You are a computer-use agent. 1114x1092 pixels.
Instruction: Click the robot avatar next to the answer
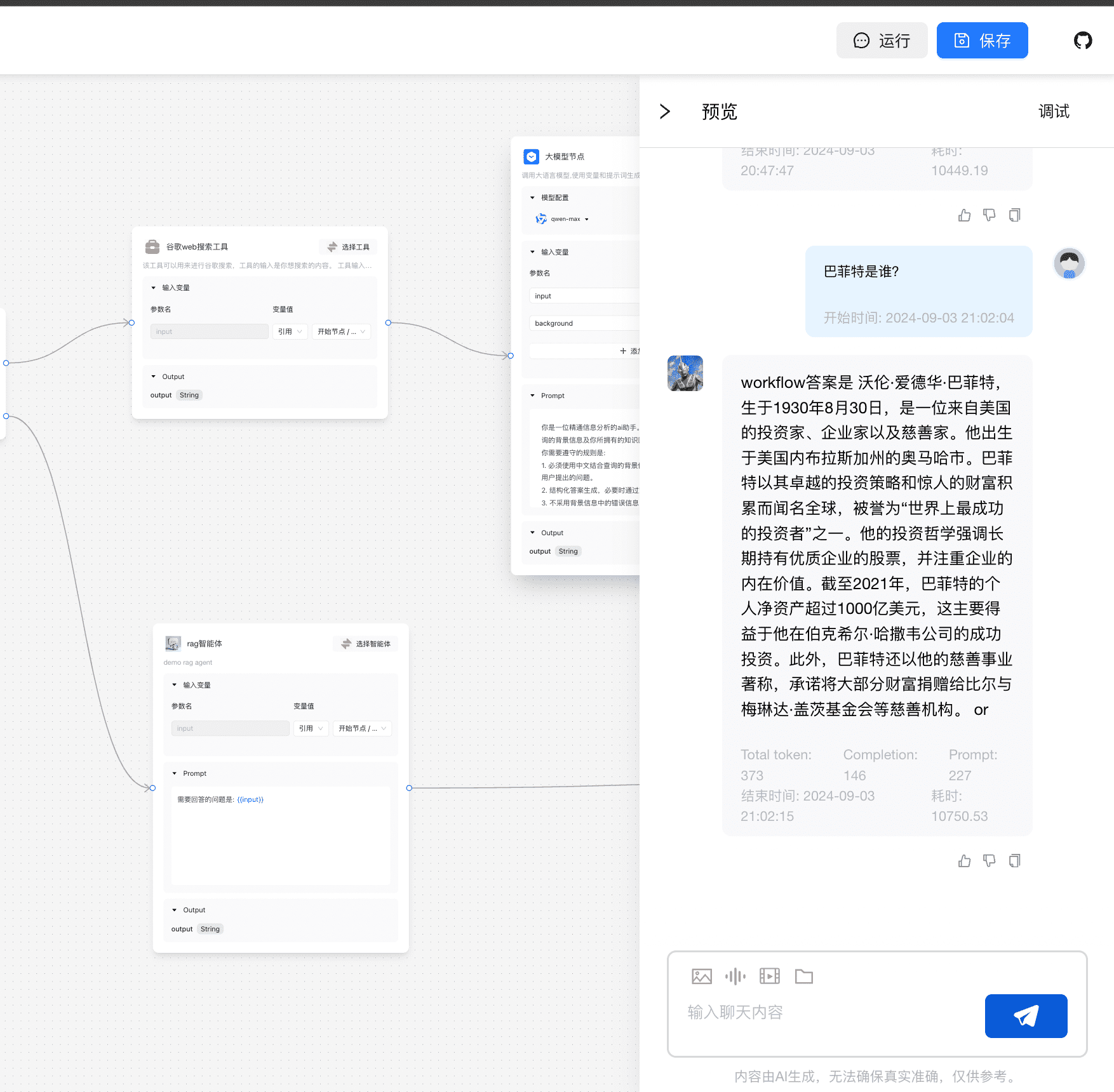pyautogui.click(x=685, y=373)
